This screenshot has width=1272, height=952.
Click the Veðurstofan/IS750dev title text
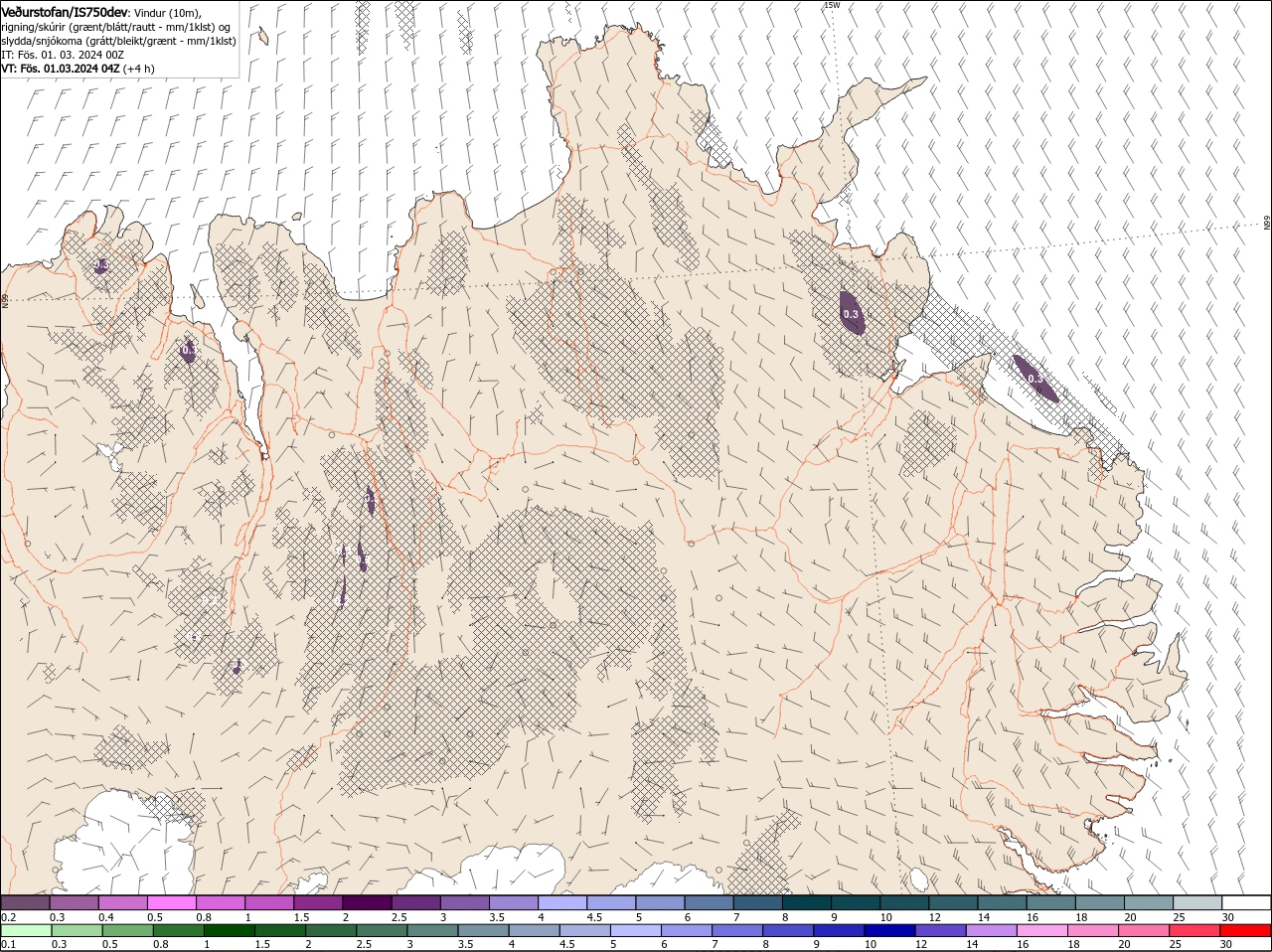pyautogui.click(x=65, y=12)
